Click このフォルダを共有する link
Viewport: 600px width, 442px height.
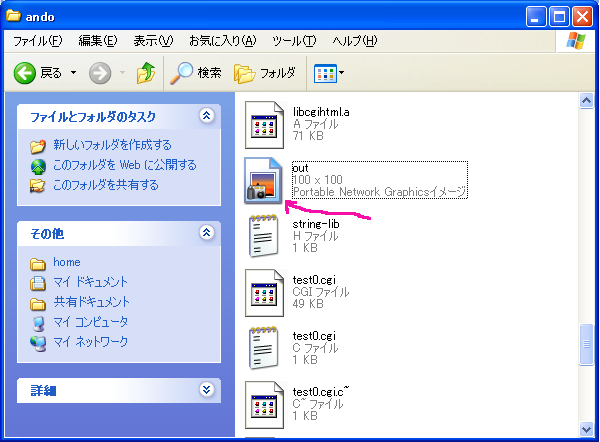click(x=106, y=185)
